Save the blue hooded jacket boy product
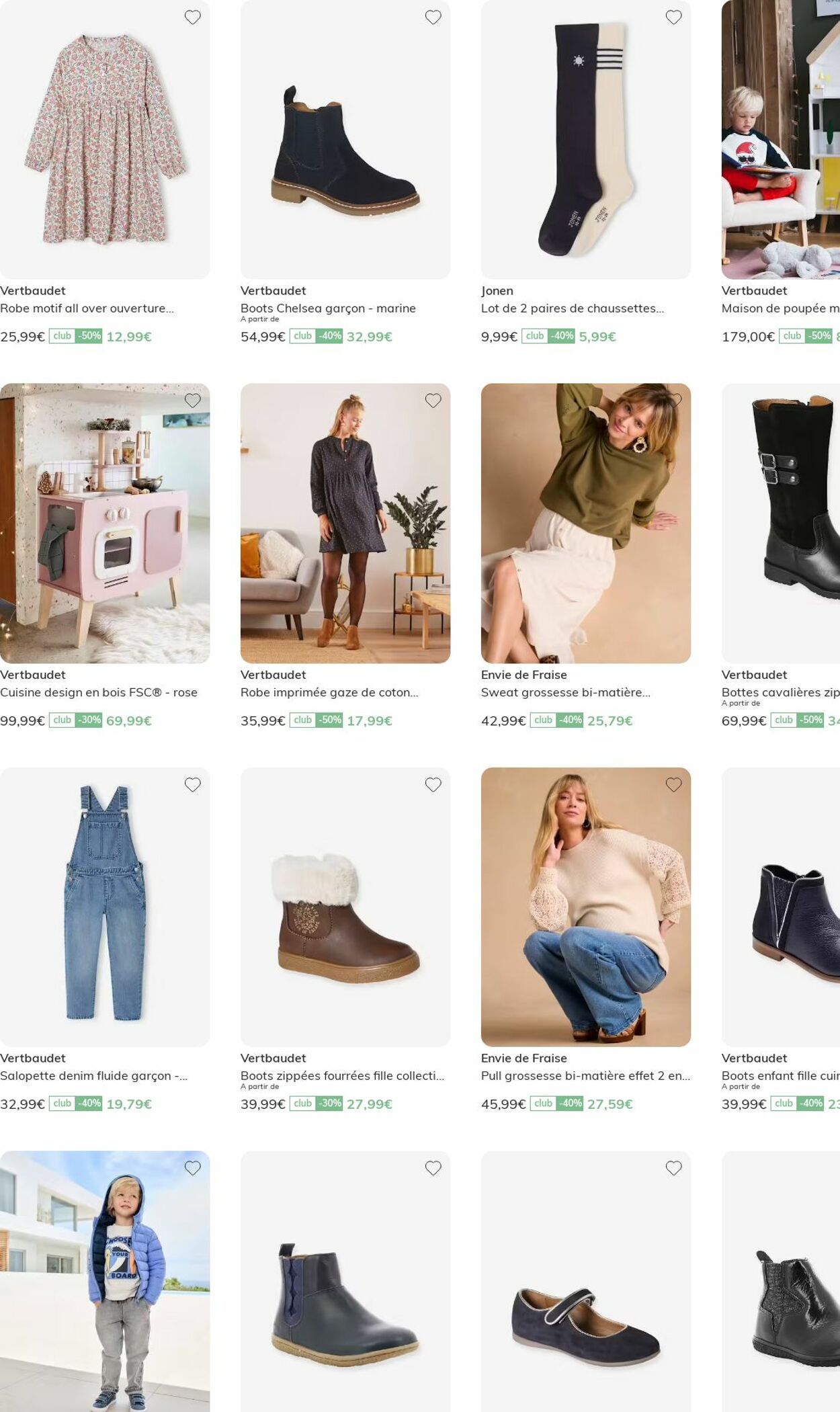Image resolution: width=840 pixels, height=1412 pixels. click(x=193, y=1168)
